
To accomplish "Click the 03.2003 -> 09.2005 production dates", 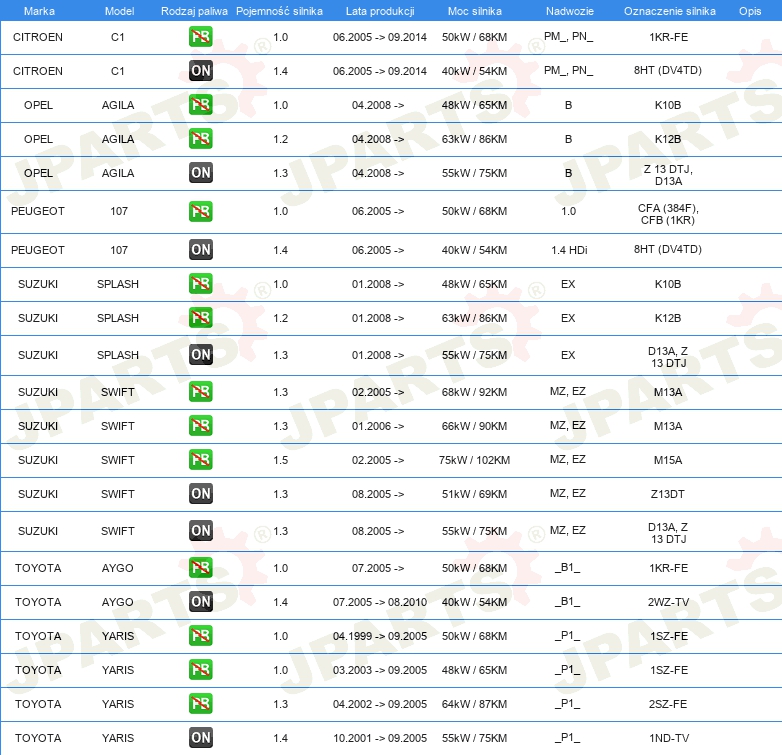I will tap(380, 670).
